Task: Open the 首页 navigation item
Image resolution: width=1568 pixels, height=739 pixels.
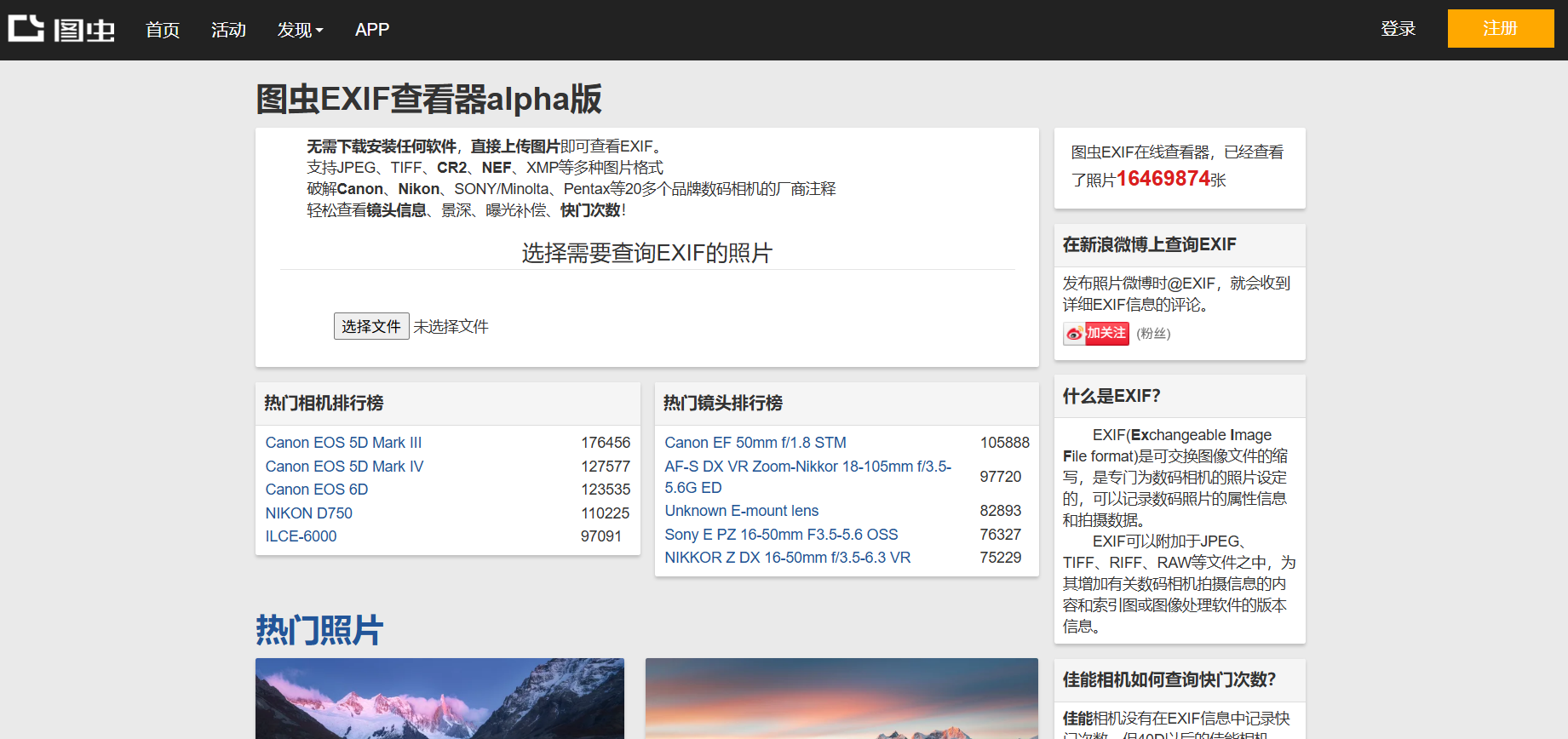Action: coord(163,30)
